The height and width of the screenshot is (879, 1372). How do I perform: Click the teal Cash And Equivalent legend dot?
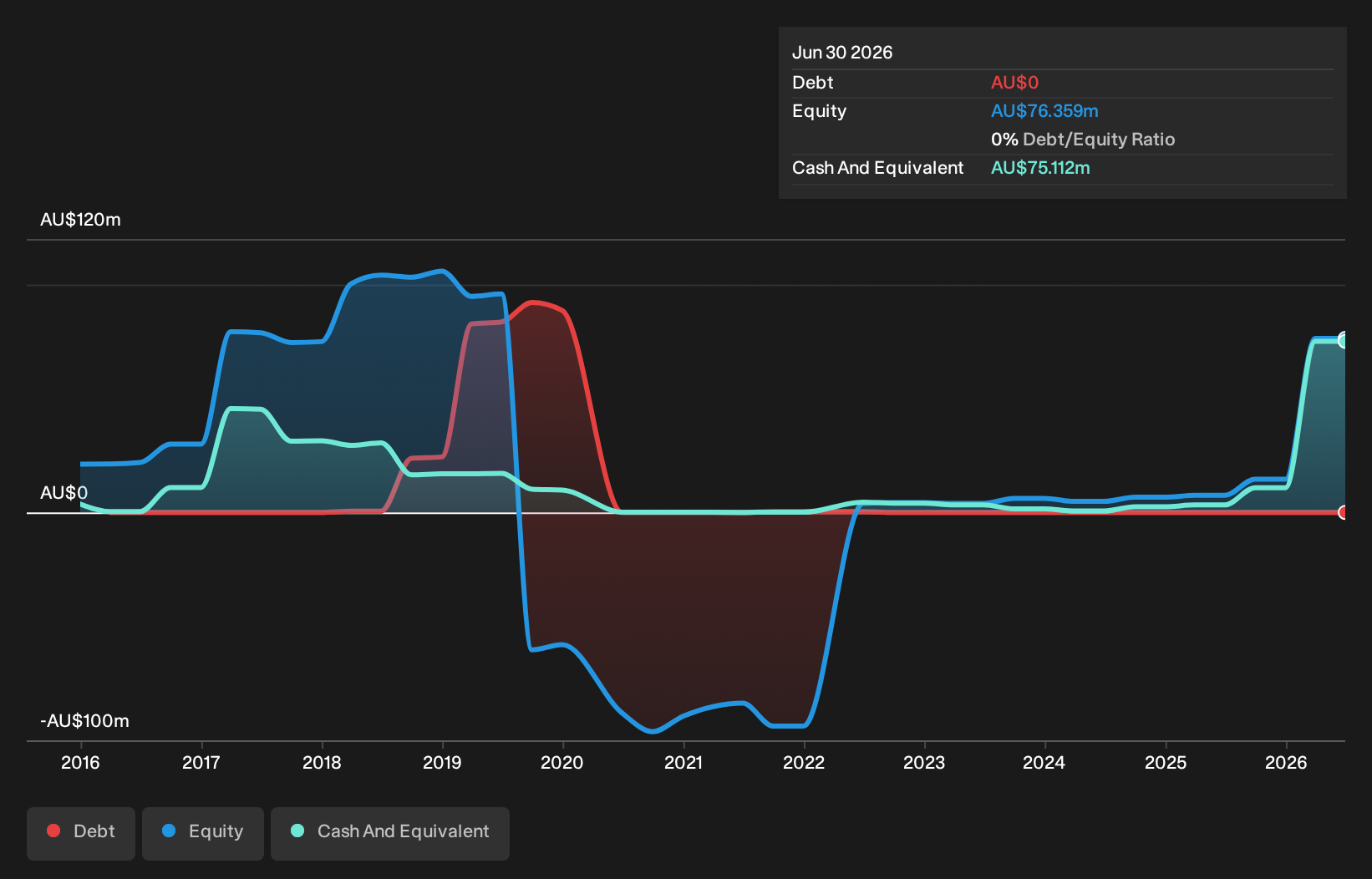click(x=297, y=831)
